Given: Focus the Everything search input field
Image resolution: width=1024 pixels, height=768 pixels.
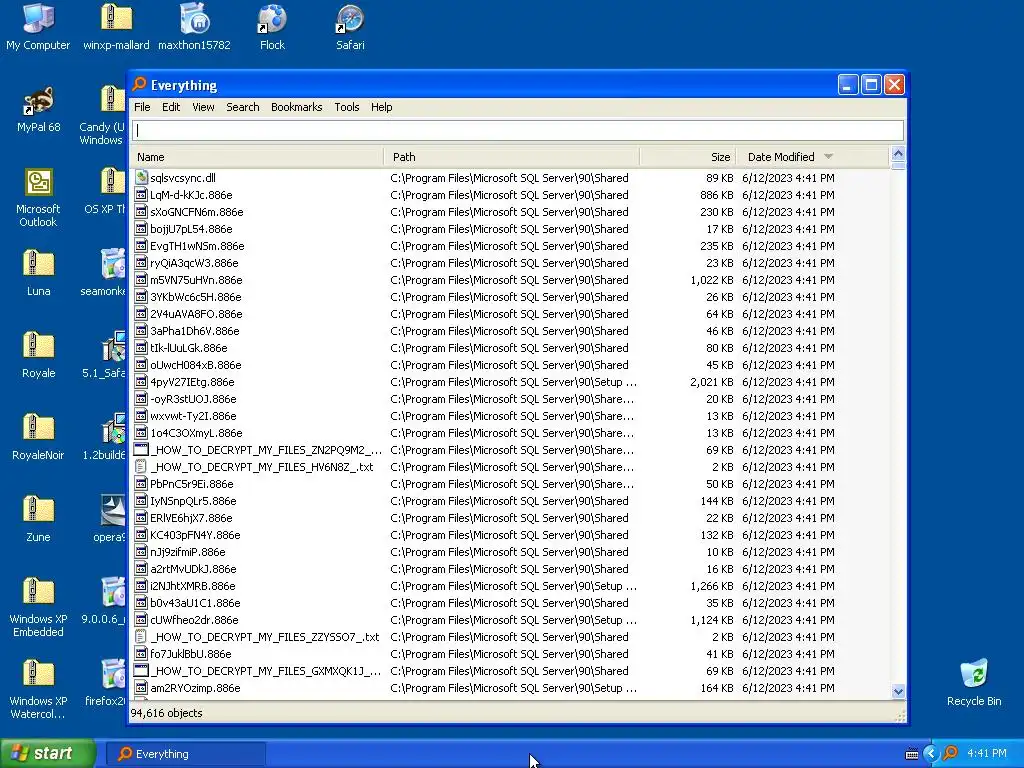Looking at the screenshot, I should pos(518,130).
